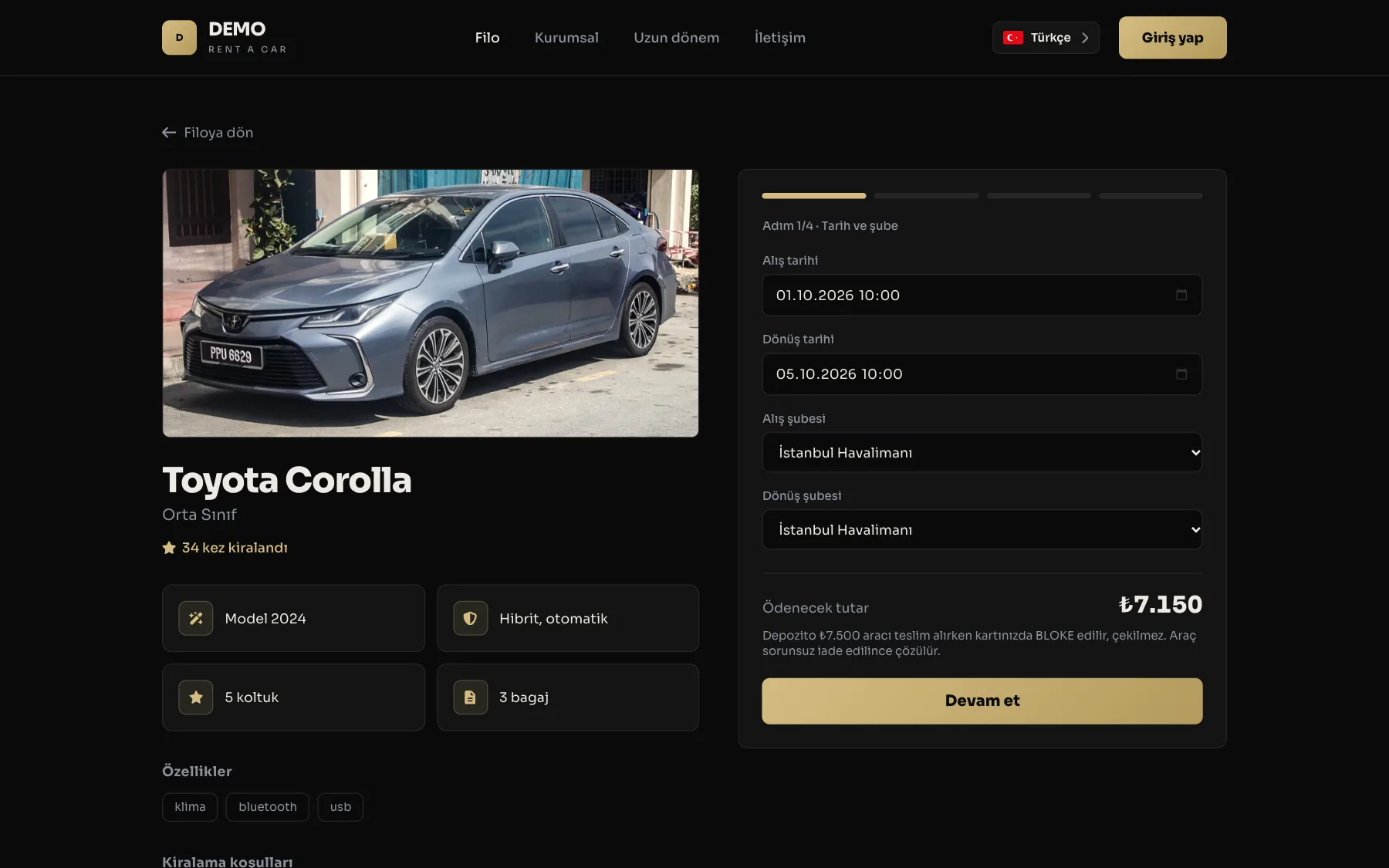This screenshot has width=1389, height=868.
Task: Click the wand icon in Model 2024 card
Action: (x=196, y=619)
